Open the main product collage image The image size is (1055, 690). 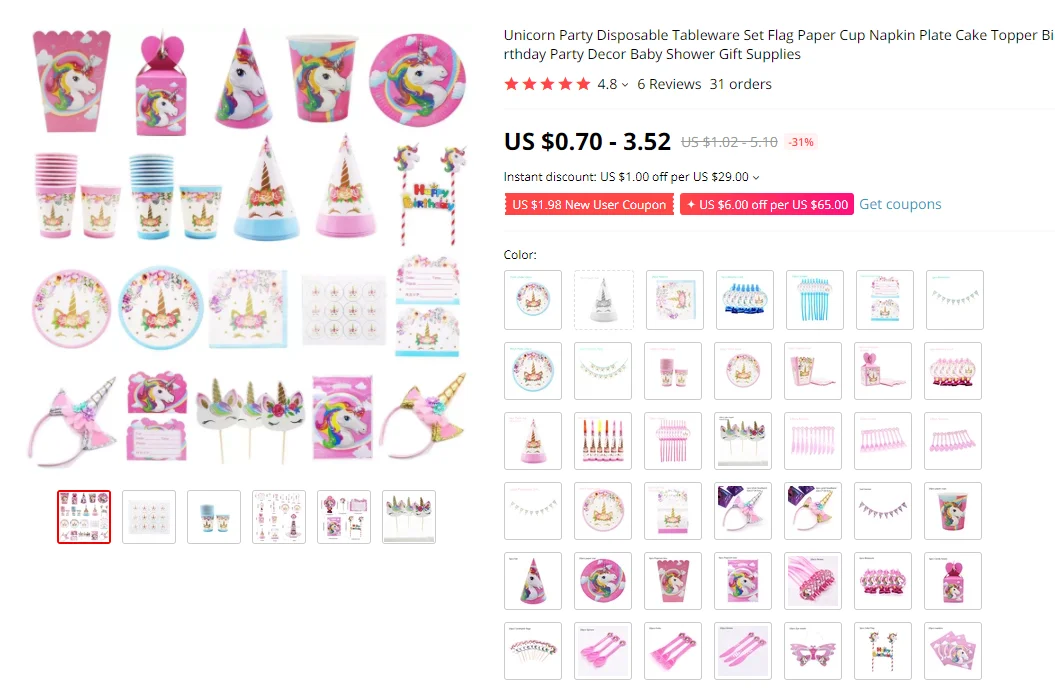249,247
